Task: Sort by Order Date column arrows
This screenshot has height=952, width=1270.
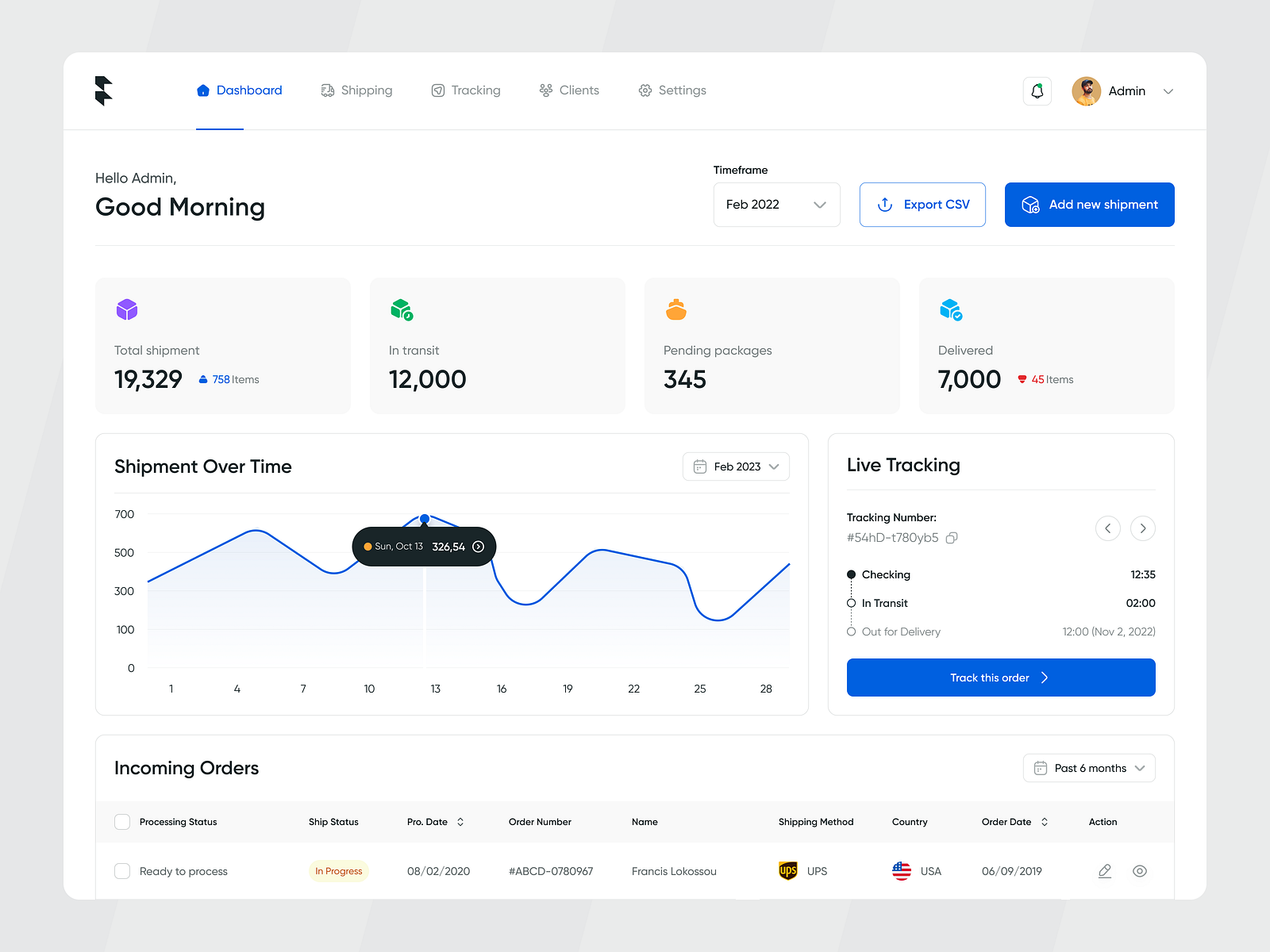Action: [x=1045, y=822]
